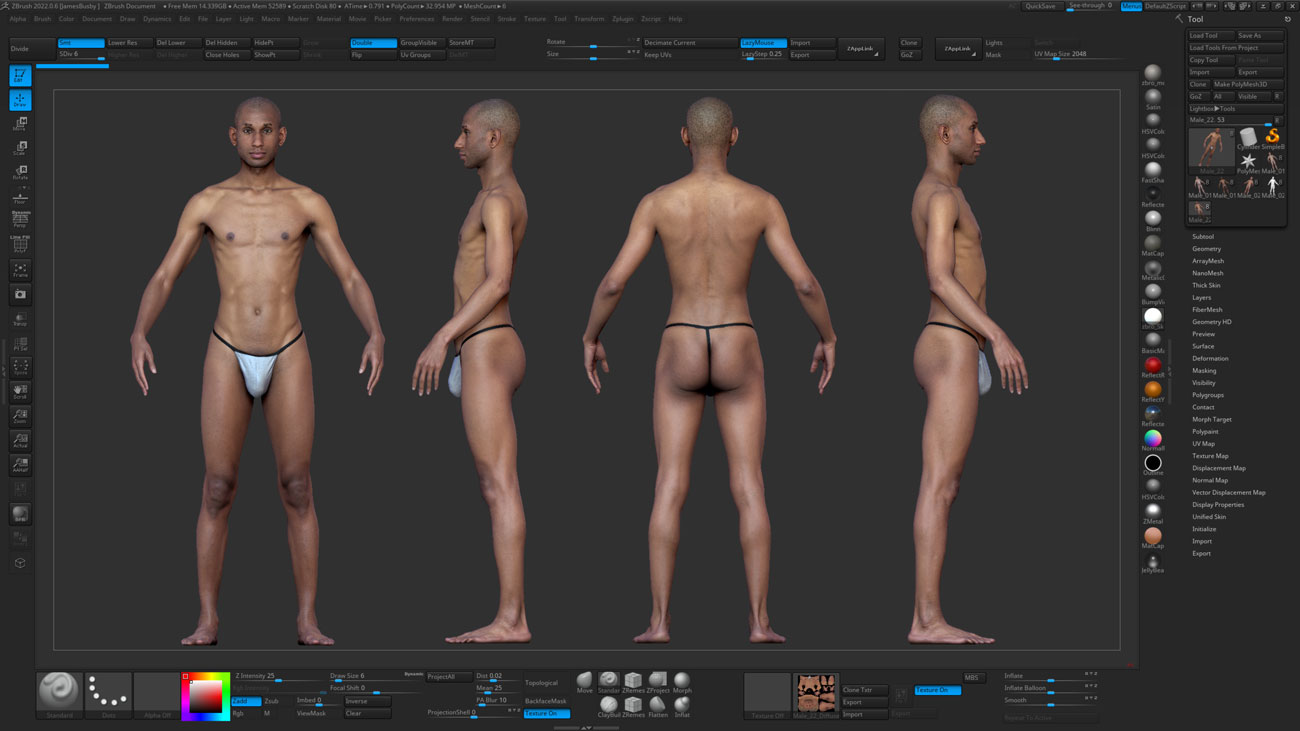Click Make PolyMesh3D in the Tool palette
The image size is (1300, 731).
1244,83
